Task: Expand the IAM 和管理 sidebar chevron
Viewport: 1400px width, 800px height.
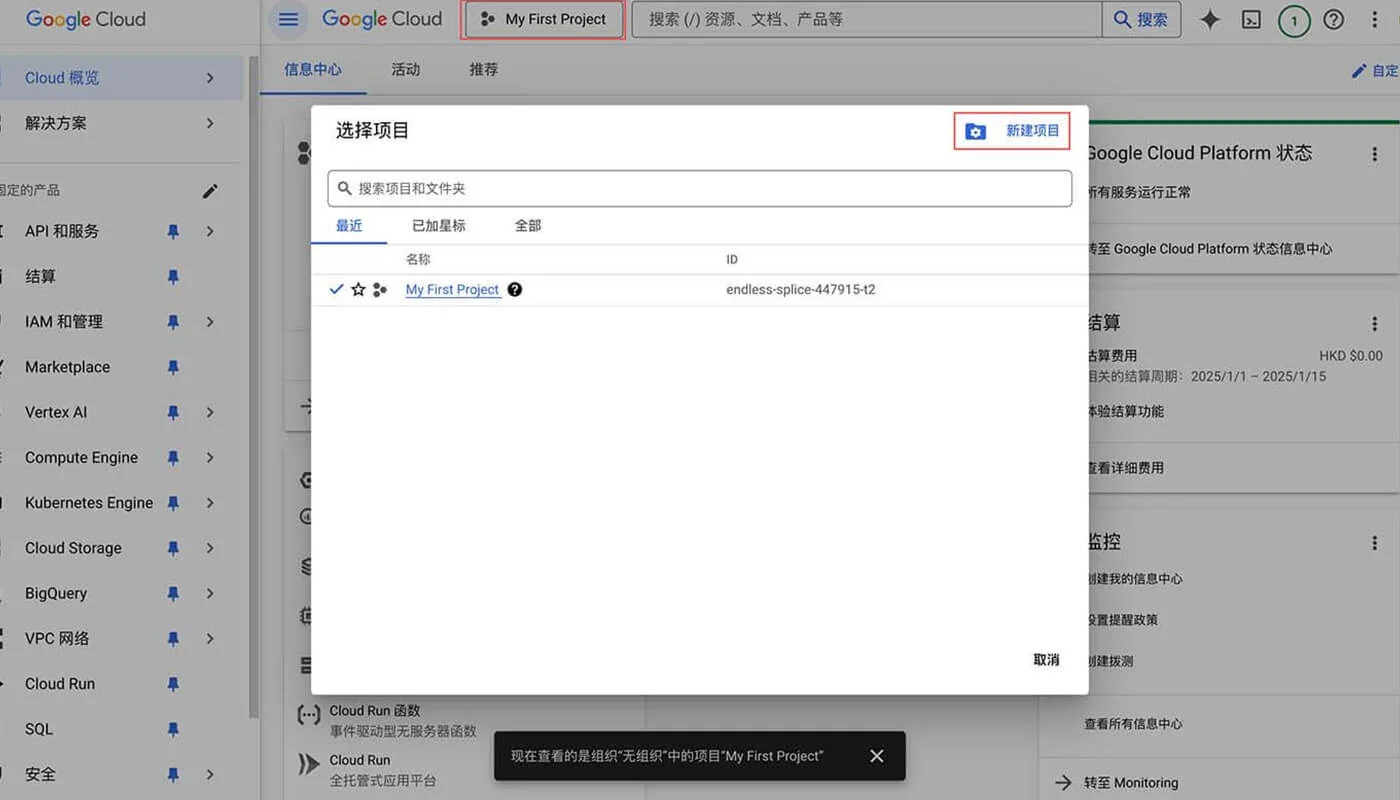Action: [x=209, y=321]
